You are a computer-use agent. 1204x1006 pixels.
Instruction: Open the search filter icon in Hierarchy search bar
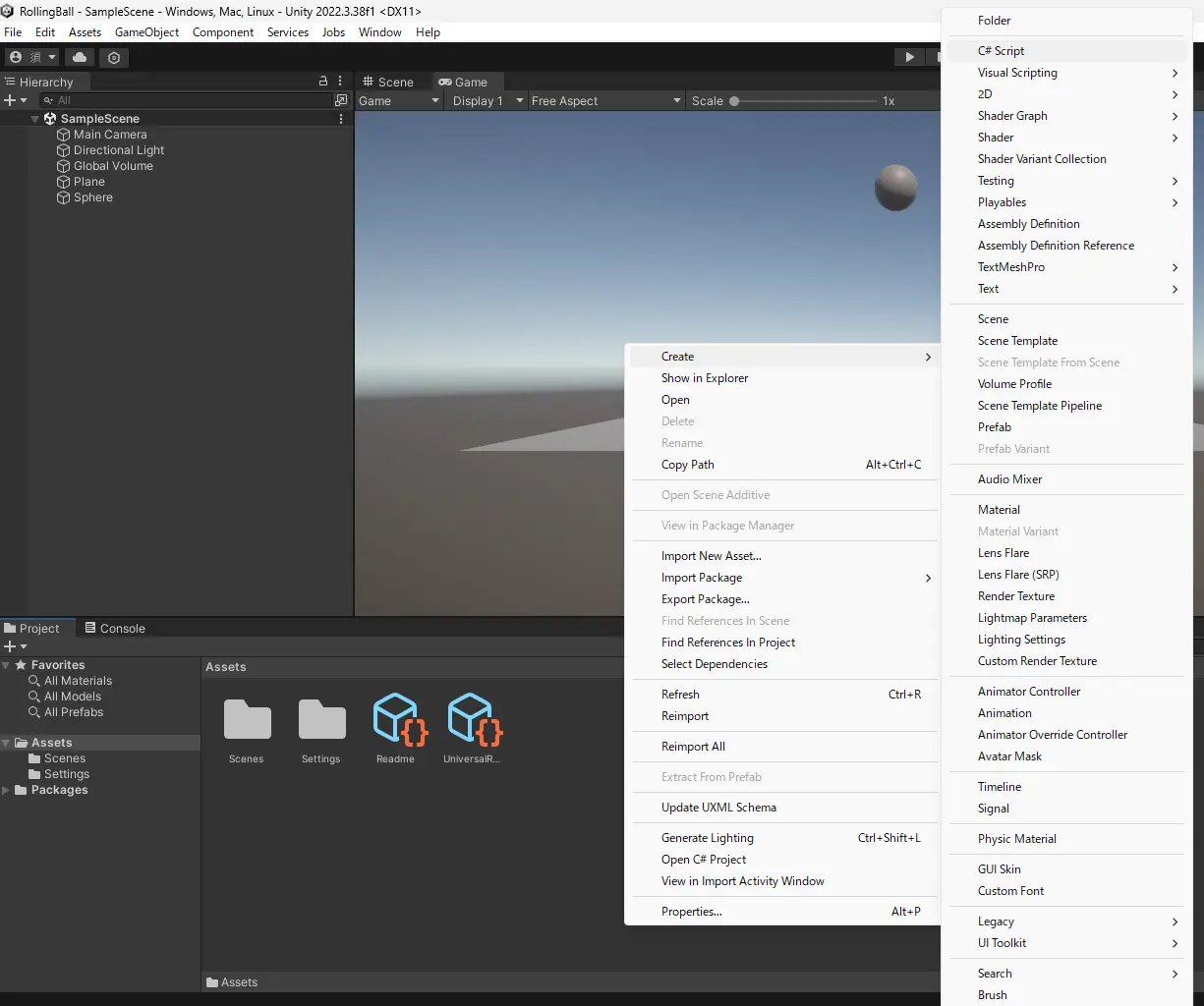tap(46, 99)
